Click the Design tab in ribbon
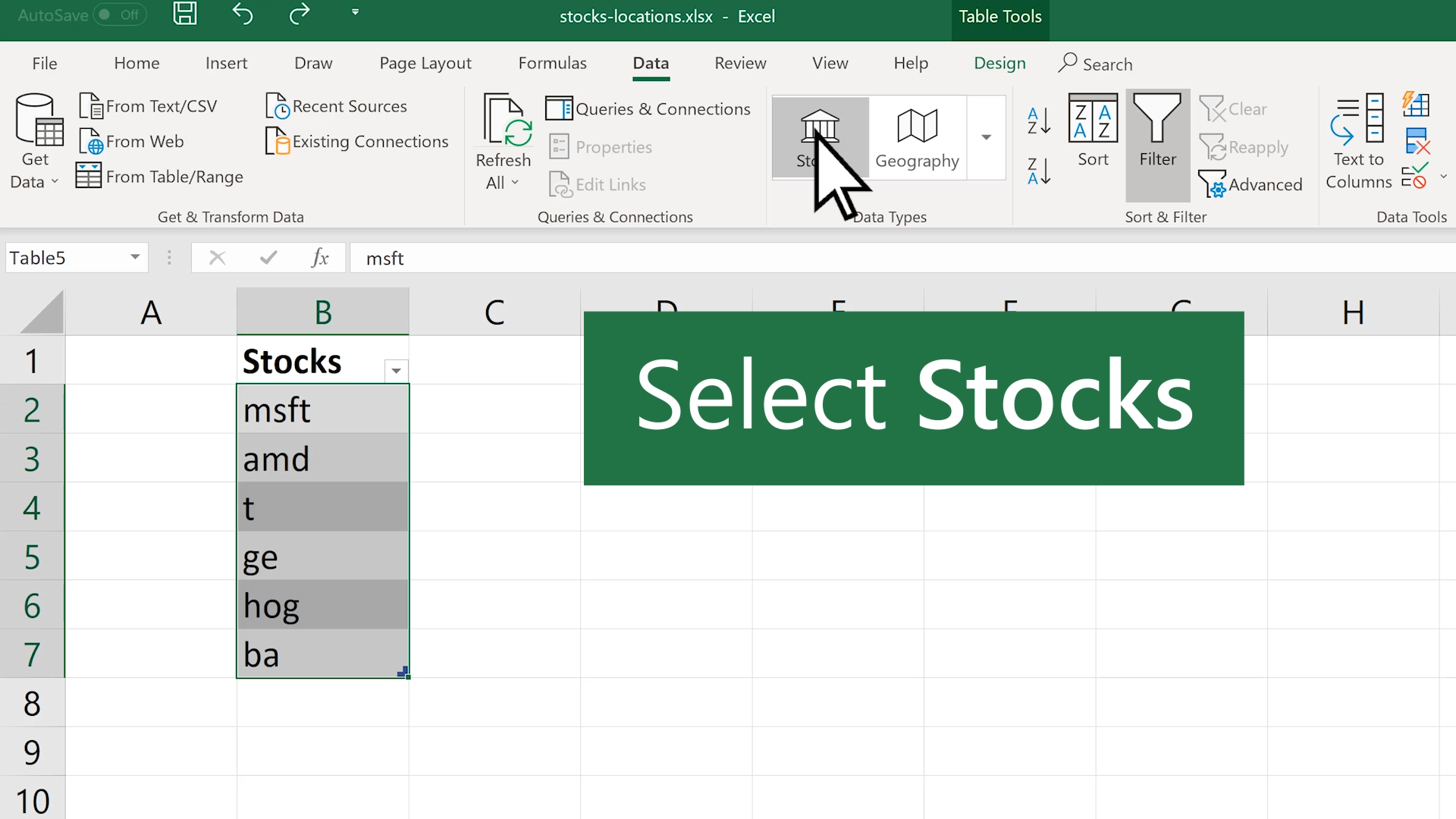Screen dimensions: 1456x819 click(999, 63)
